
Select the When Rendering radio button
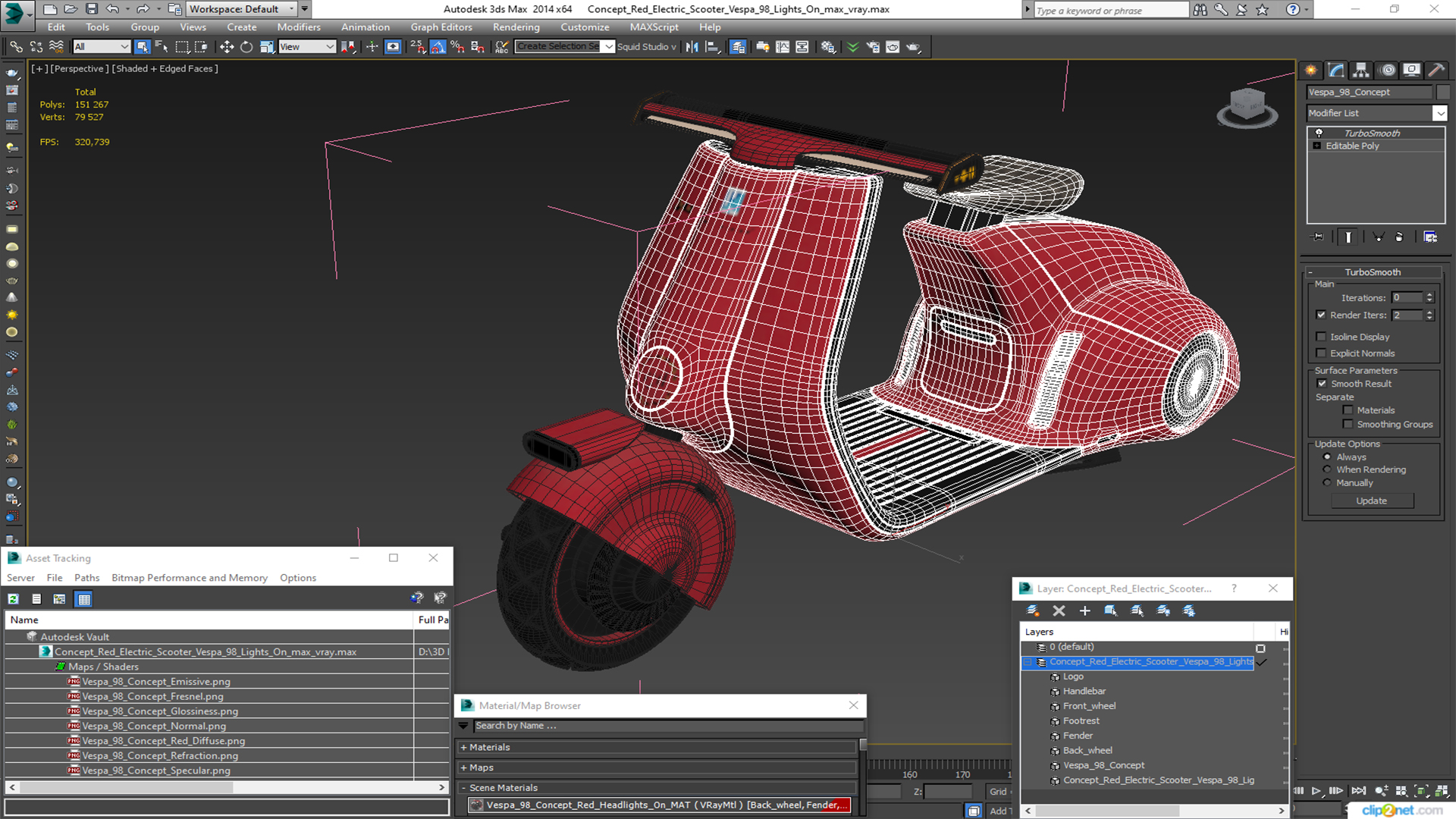[x=1327, y=470]
